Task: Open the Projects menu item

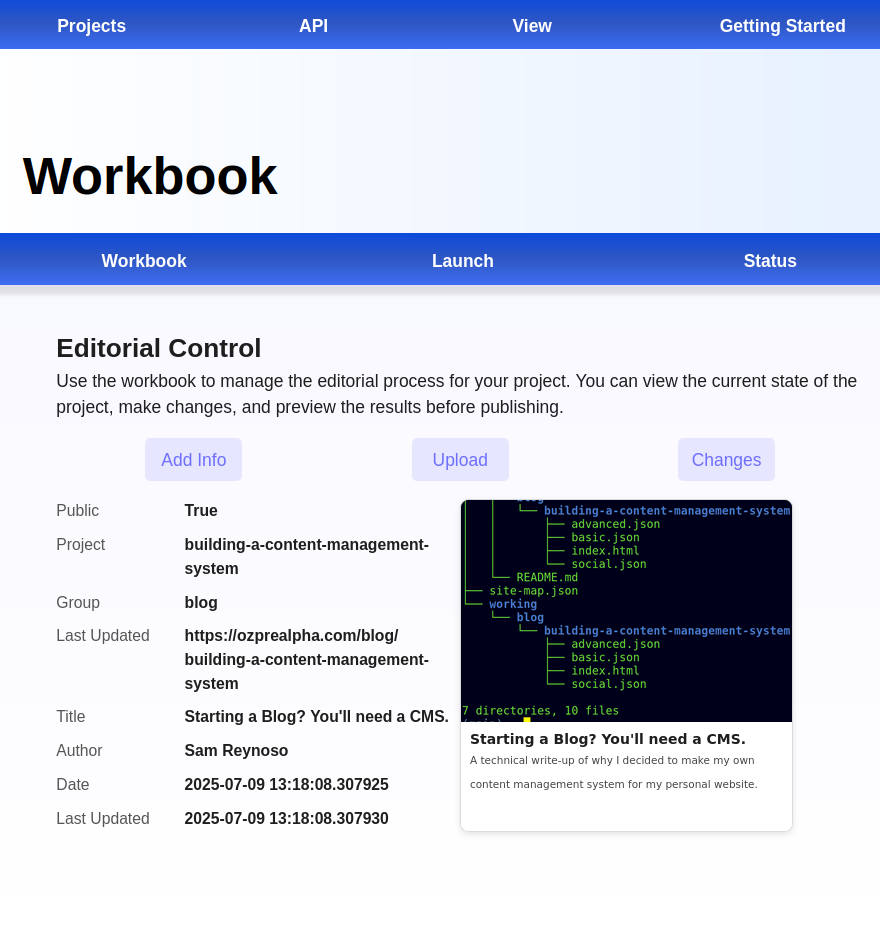Action: coord(91,26)
